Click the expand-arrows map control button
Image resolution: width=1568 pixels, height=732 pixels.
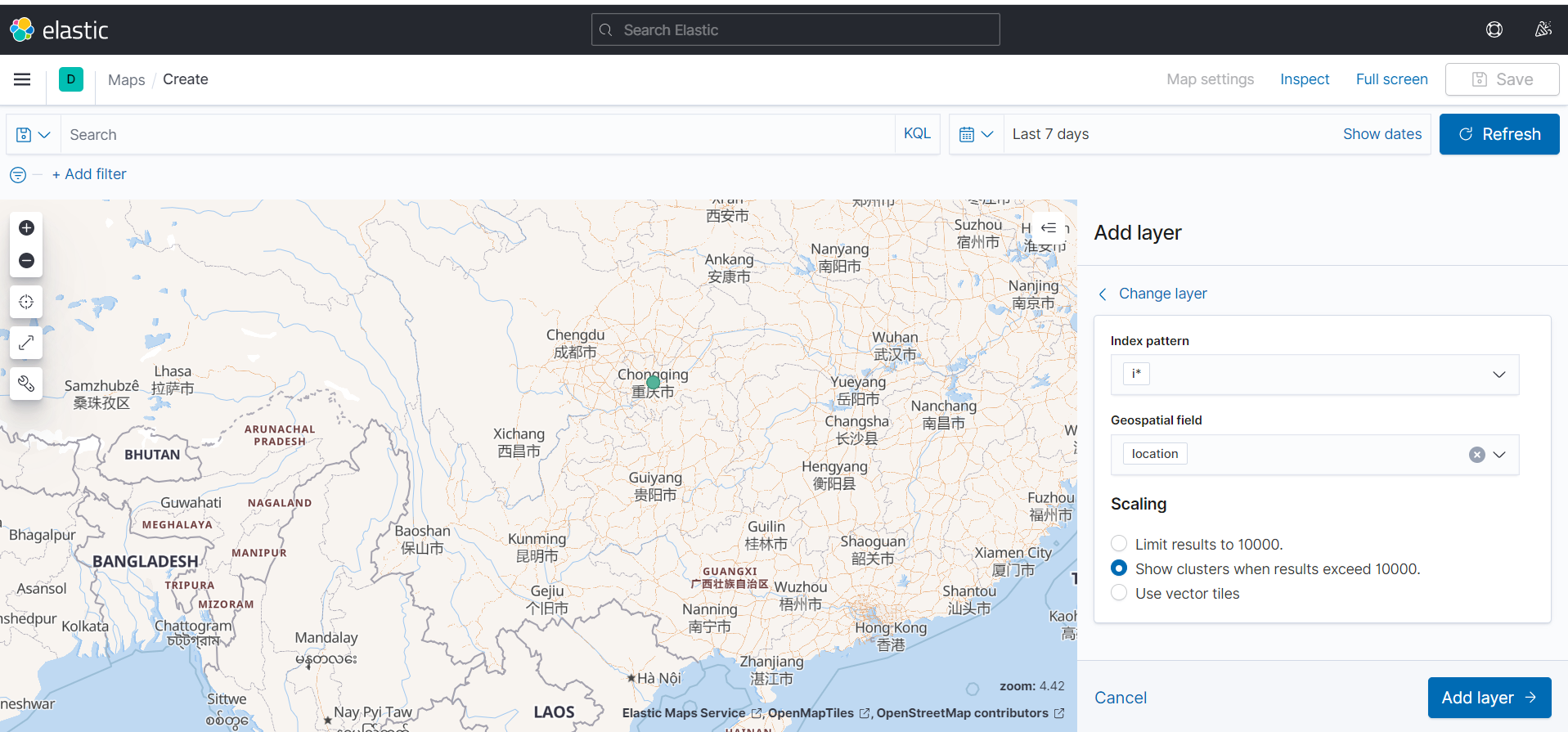(26, 343)
